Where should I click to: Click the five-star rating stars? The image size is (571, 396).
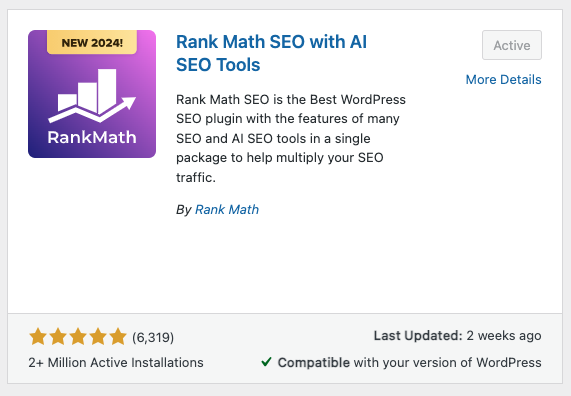[x=78, y=336]
